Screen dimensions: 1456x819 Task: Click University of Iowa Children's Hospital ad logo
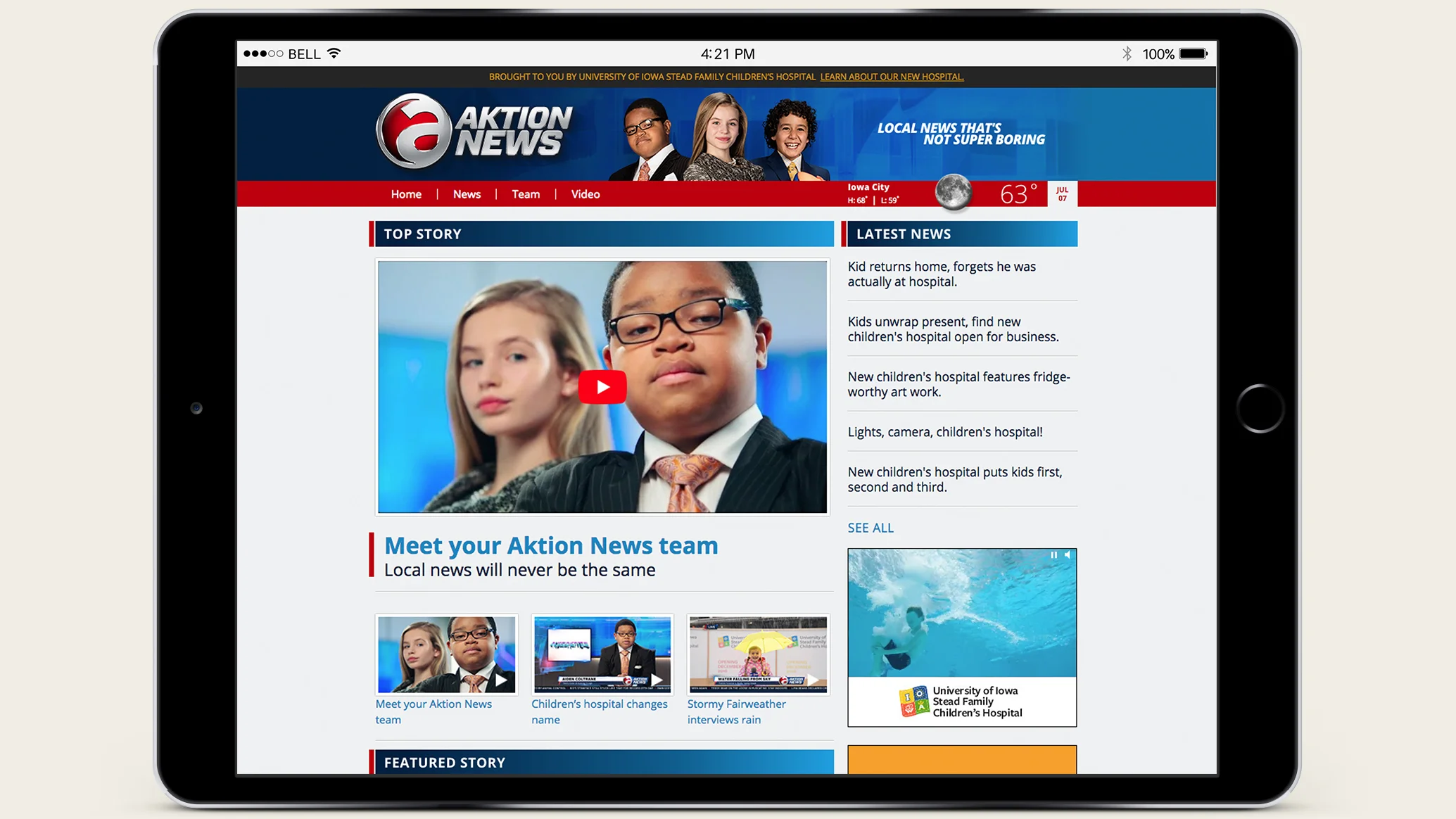(x=961, y=701)
